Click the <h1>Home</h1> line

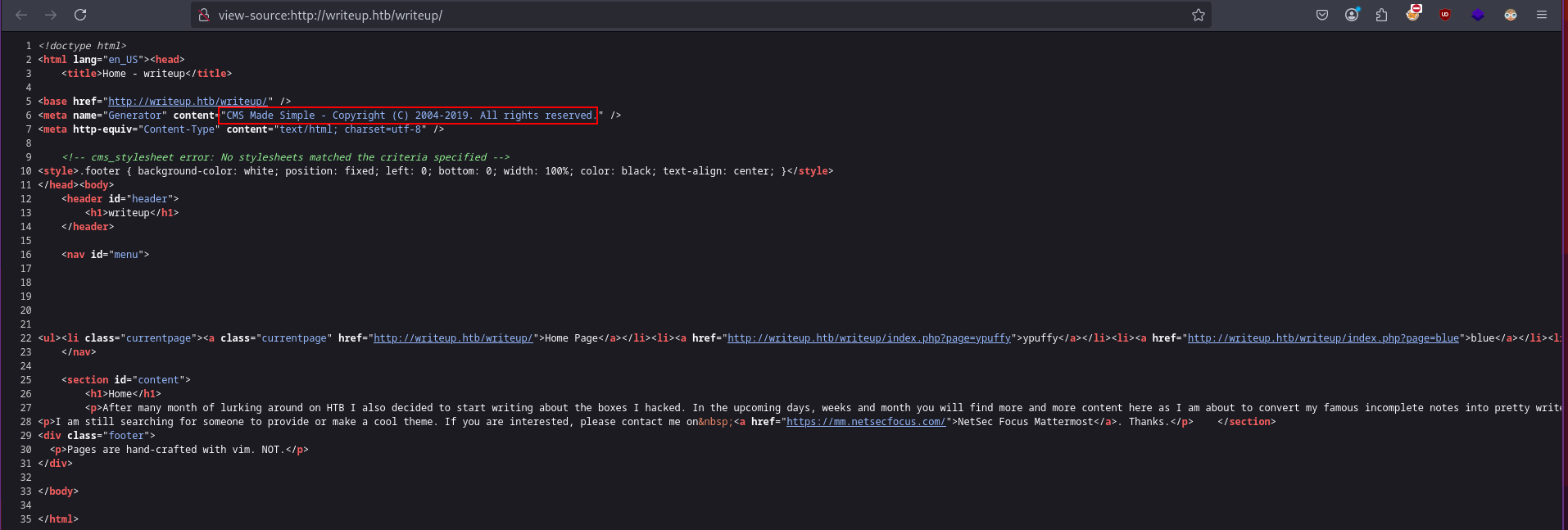(123, 394)
